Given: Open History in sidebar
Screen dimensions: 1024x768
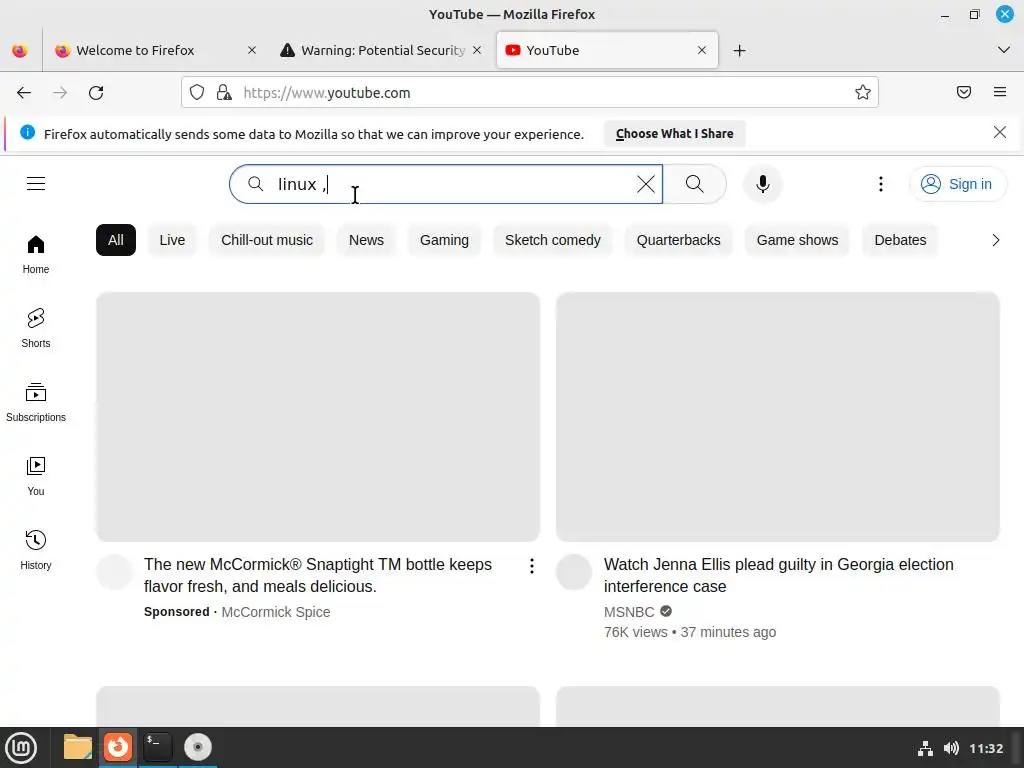Looking at the screenshot, I should 36,551.
